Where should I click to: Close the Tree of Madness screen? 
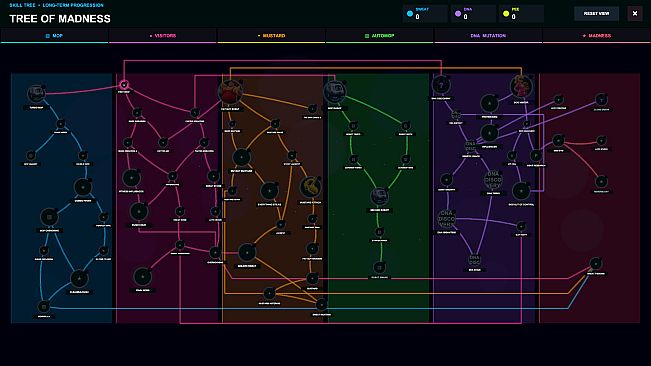[x=635, y=14]
